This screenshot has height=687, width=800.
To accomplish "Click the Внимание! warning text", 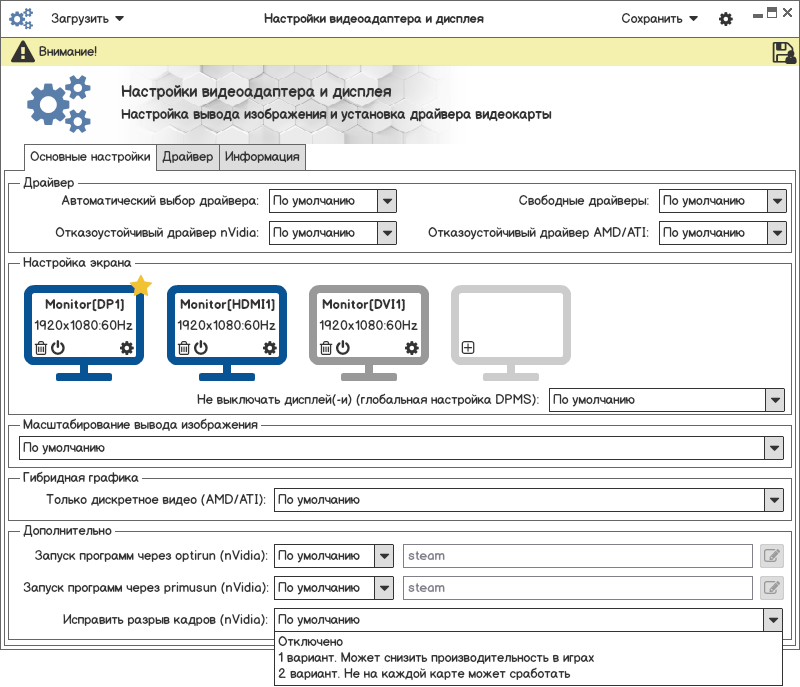I will click(x=68, y=52).
